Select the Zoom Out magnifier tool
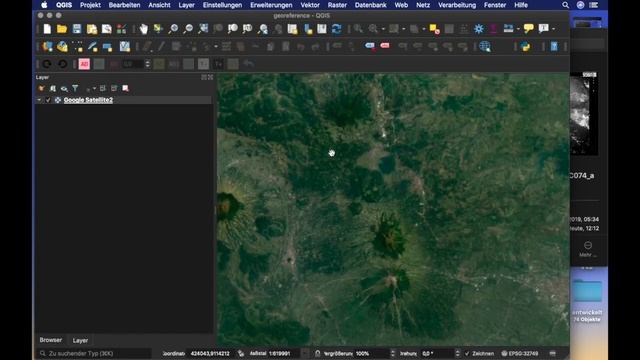640x360 pixels. 188,29
